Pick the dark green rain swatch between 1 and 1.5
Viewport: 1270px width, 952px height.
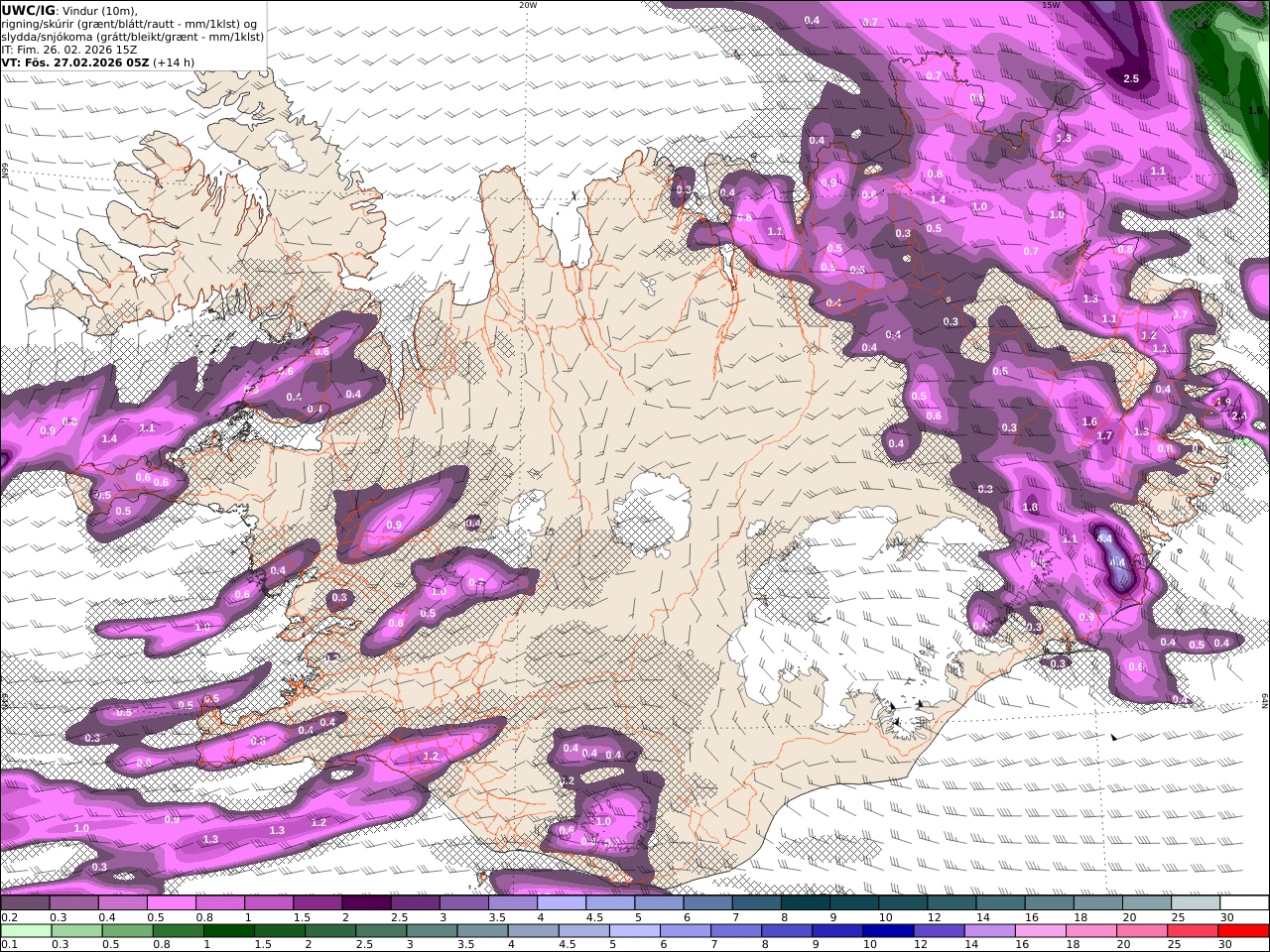point(229,931)
